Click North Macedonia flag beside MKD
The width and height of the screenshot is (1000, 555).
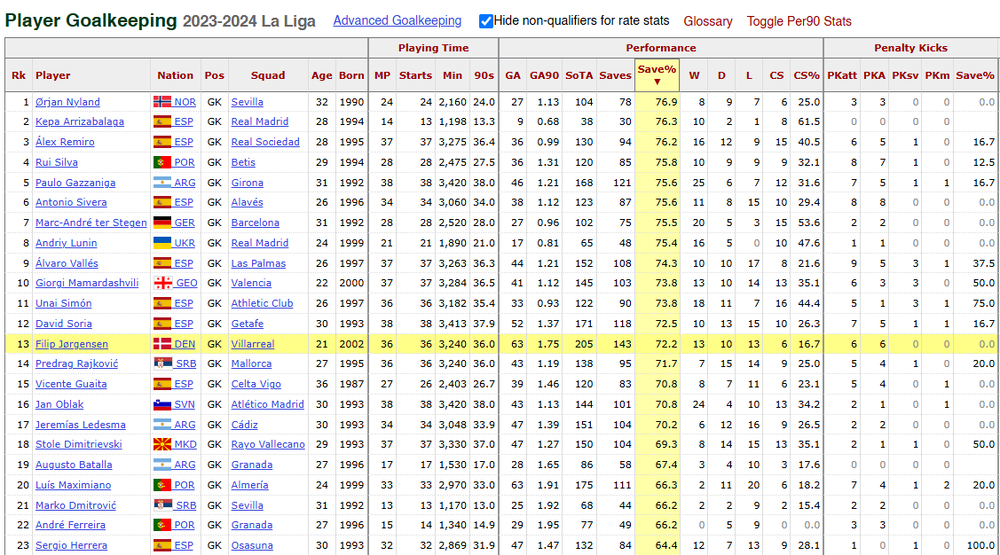(162, 445)
